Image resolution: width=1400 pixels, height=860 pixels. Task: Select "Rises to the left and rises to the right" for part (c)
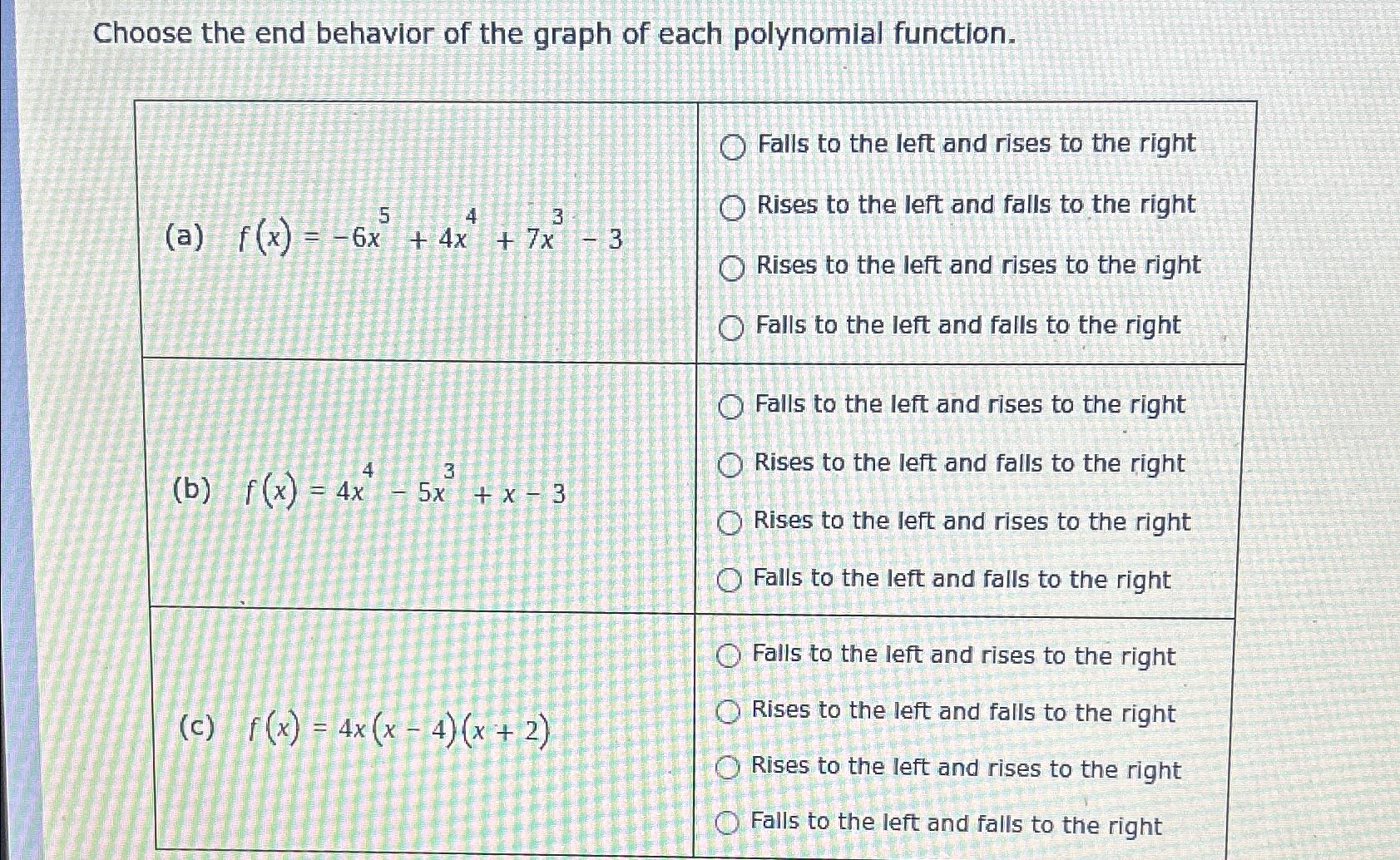(x=730, y=768)
